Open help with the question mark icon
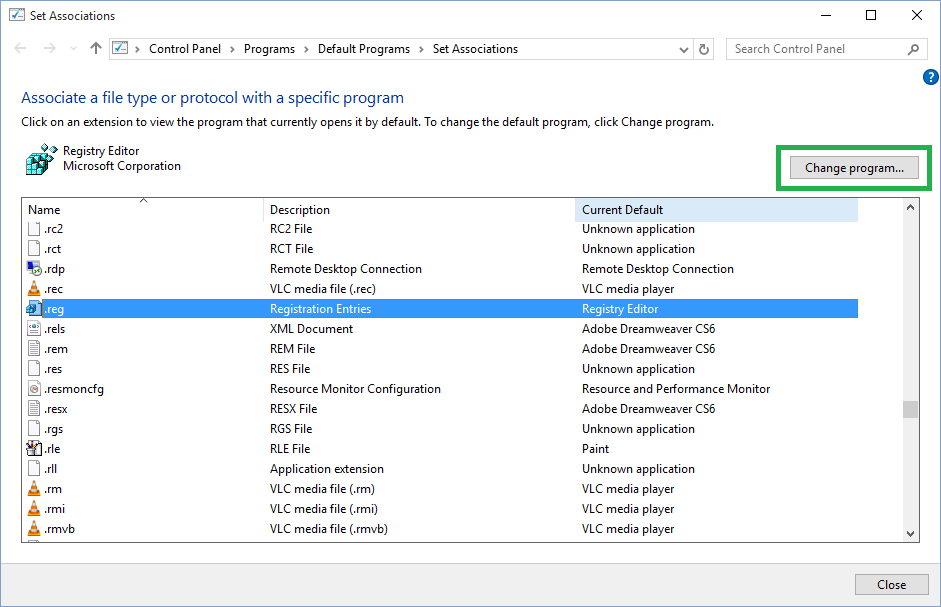 (x=930, y=77)
